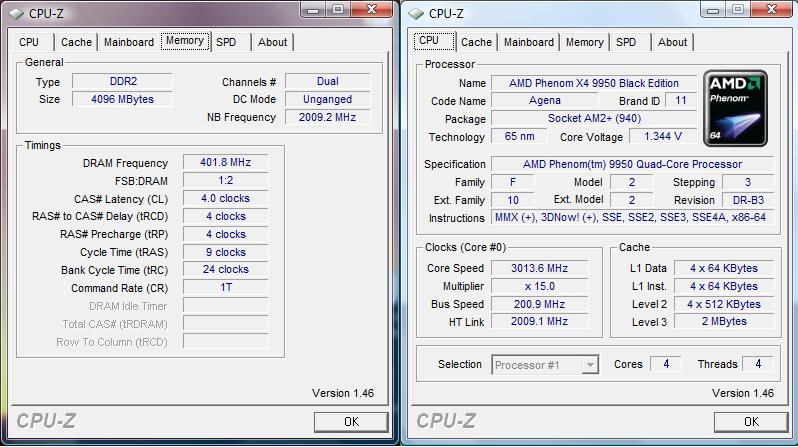
Task: Click the Socket AM2+ (940) package value
Action: tap(593, 118)
